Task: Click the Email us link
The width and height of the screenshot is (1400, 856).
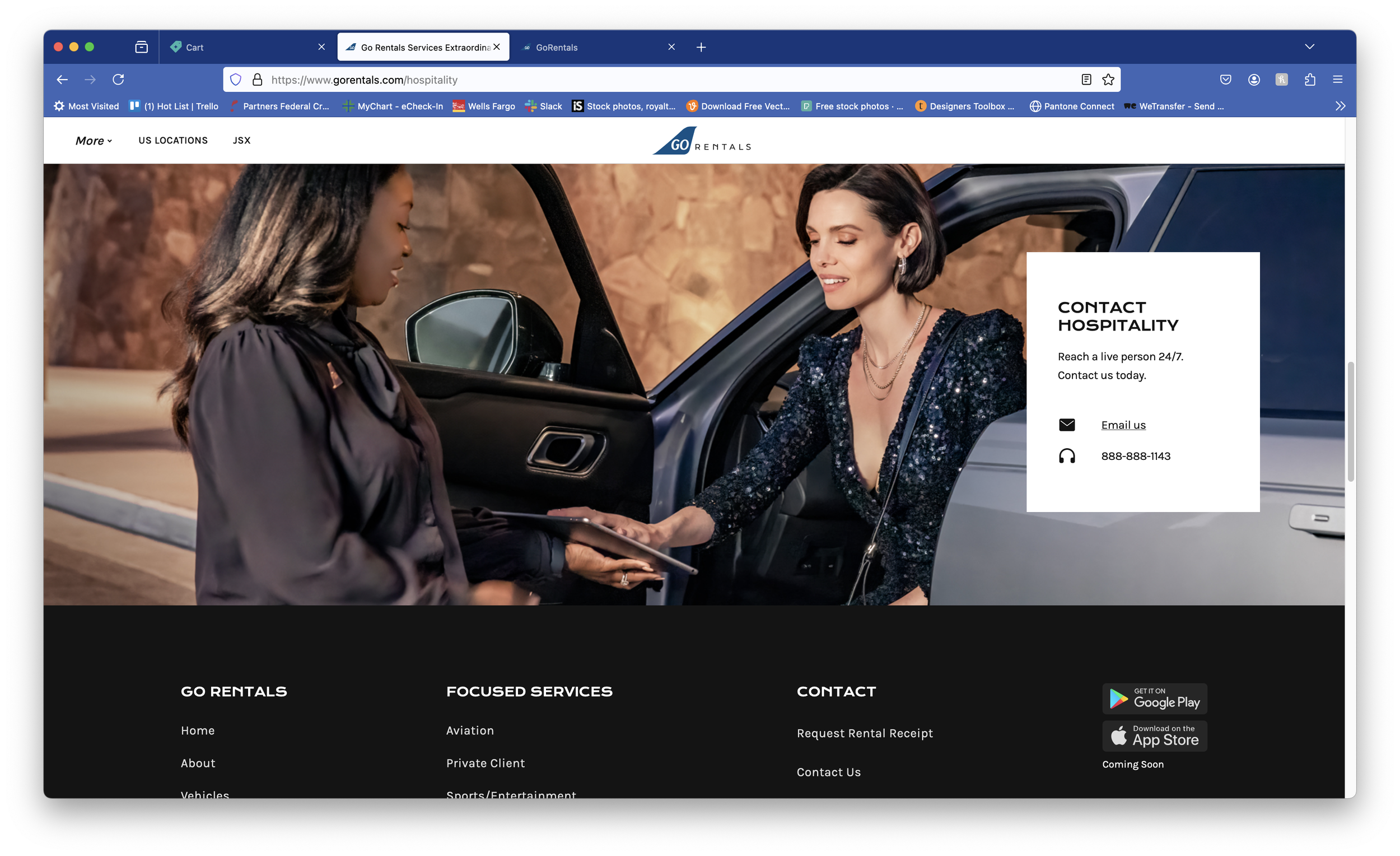Action: (1123, 425)
